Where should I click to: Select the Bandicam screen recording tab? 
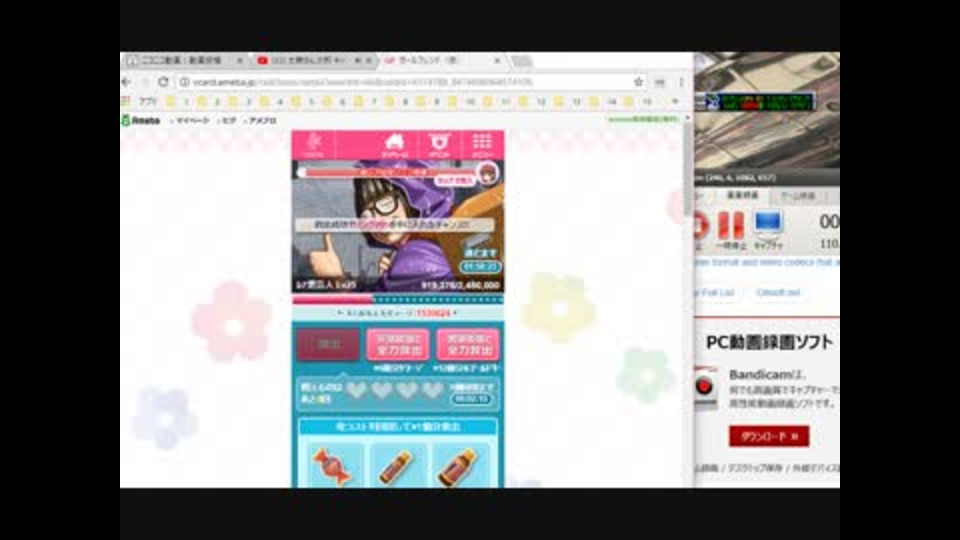(742, 195)
